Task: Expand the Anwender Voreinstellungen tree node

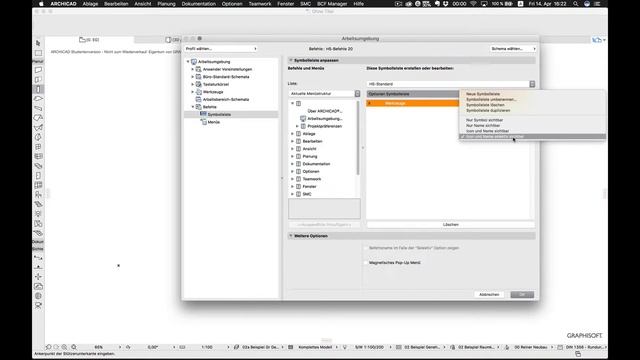Action: 193,69
